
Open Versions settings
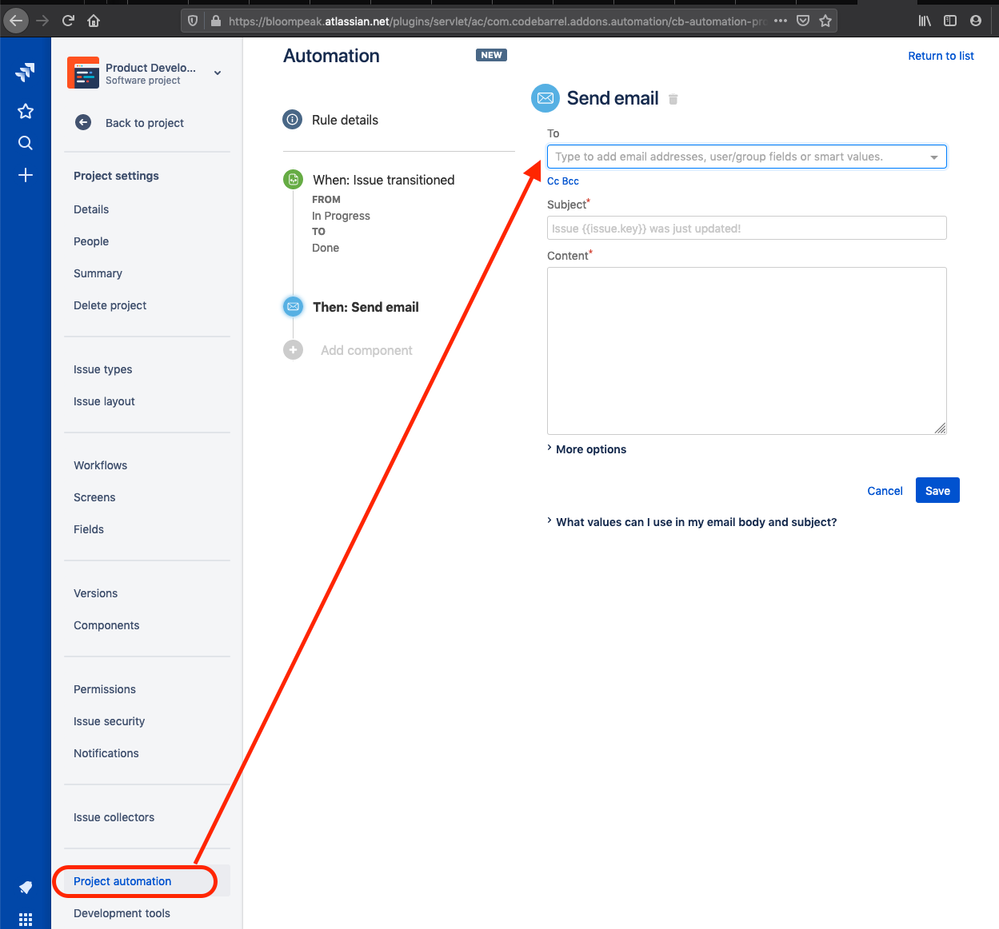pyautogui.click(x=95, y=593)
